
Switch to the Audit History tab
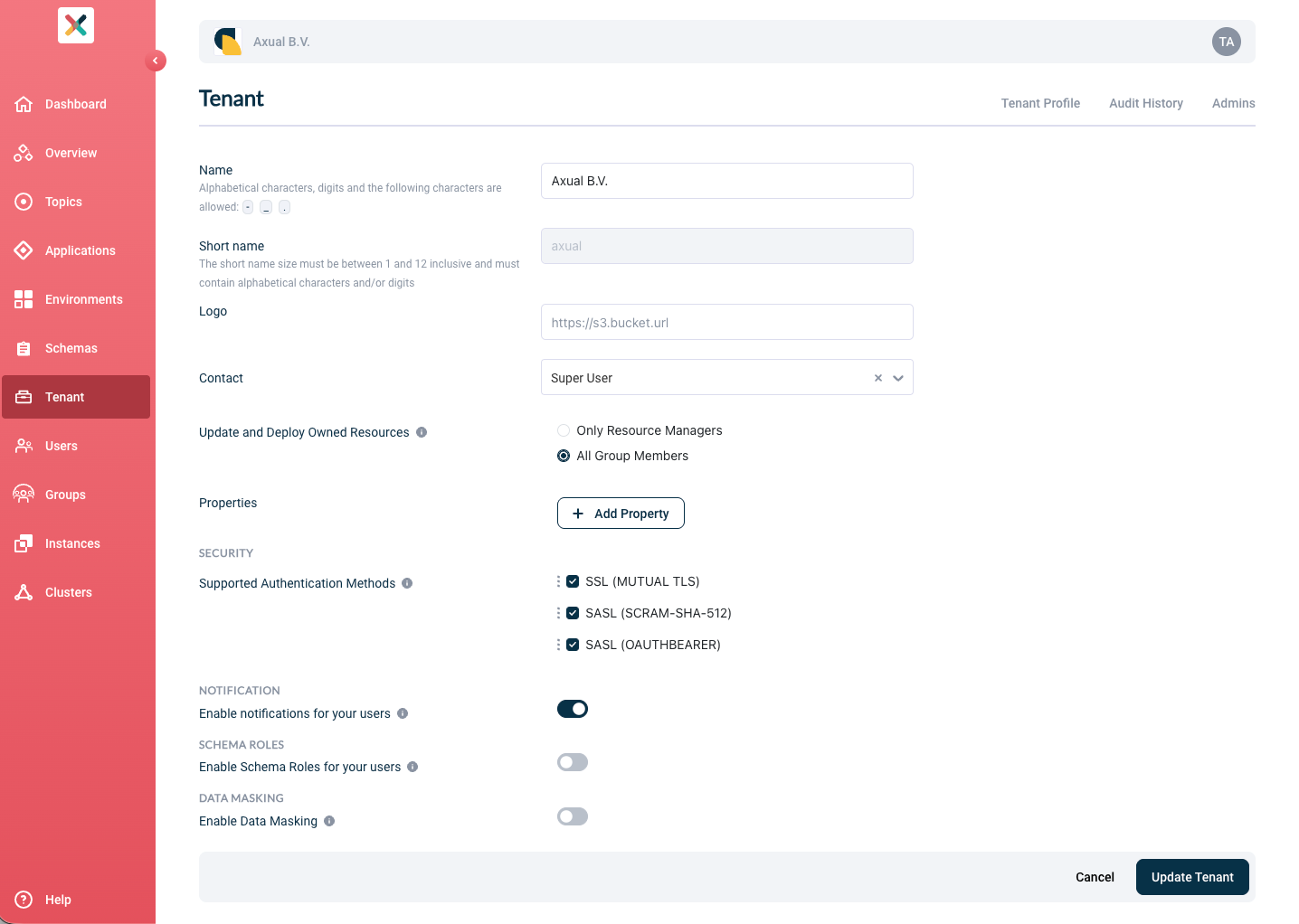pos(1145,103)
